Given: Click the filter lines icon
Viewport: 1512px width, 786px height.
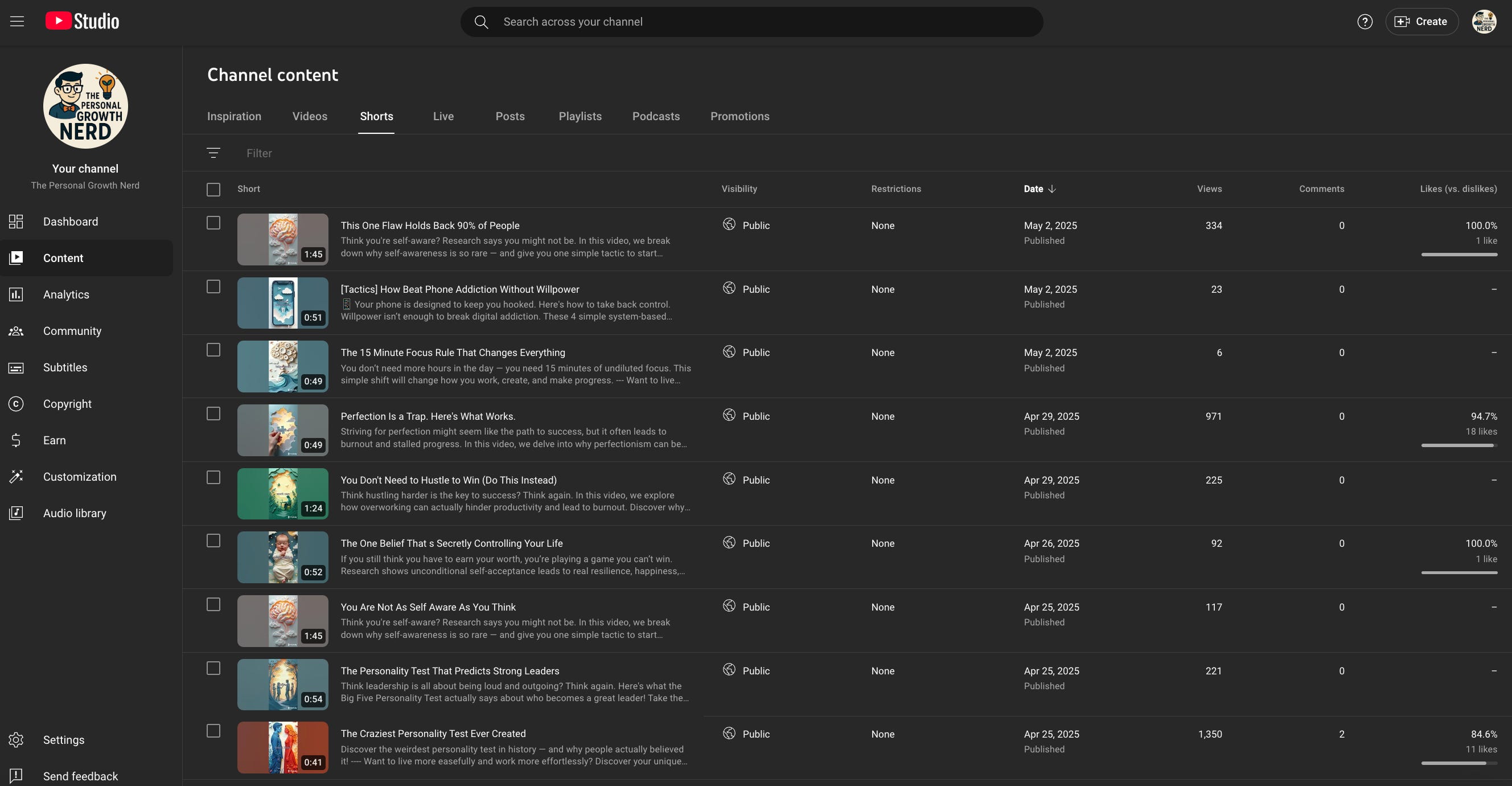Looking at the screenshot, I should pyautogui.click(x=213, y=153).
